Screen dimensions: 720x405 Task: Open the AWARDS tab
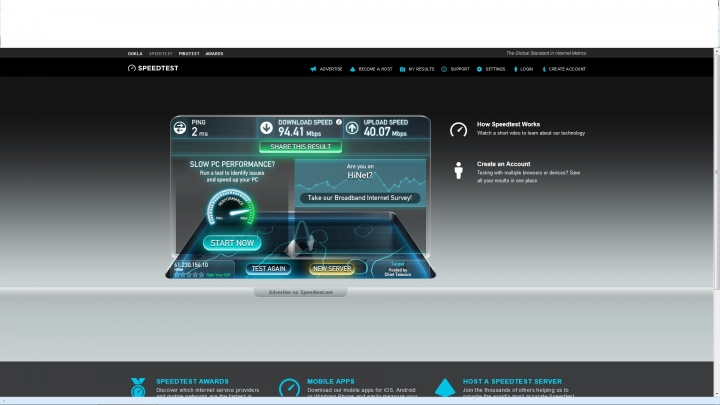[x=214, y=54]
